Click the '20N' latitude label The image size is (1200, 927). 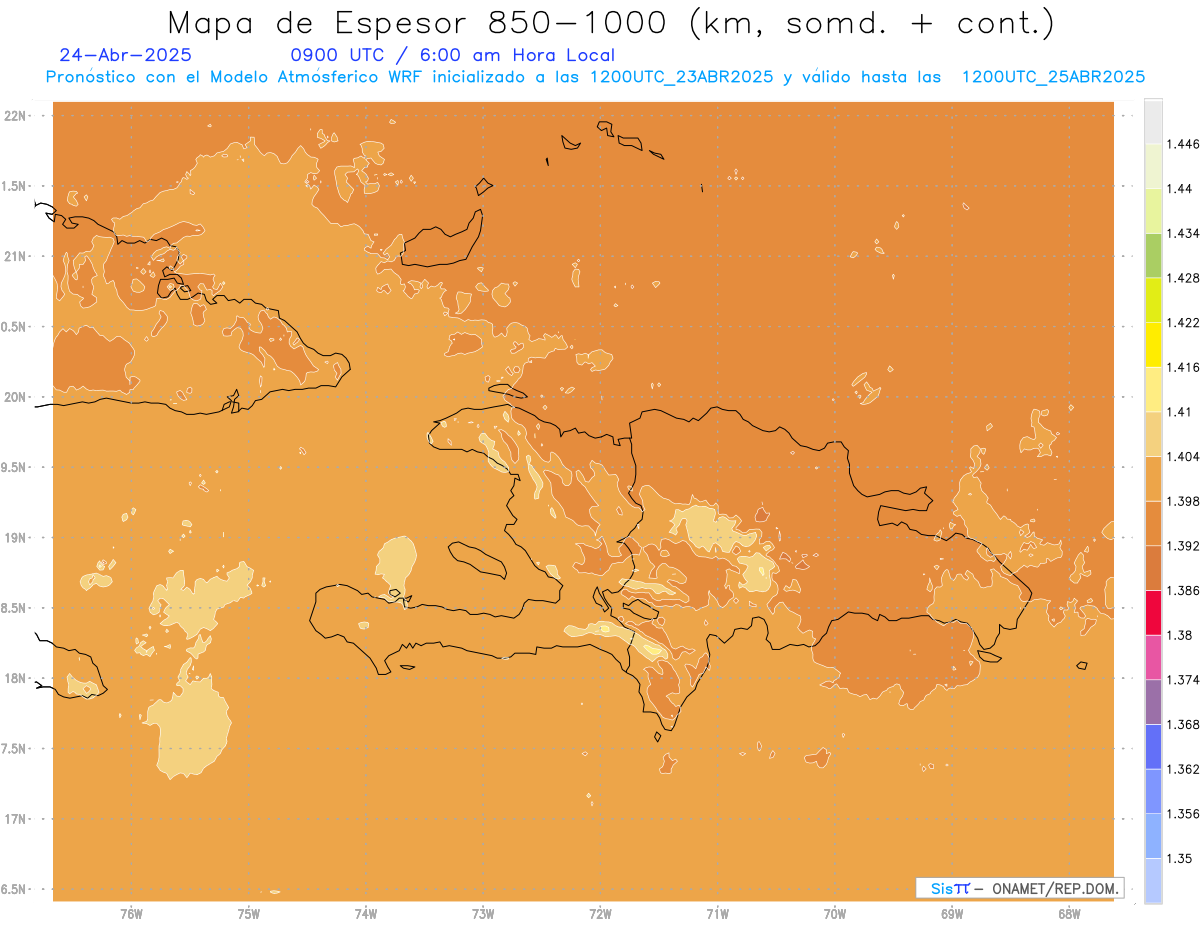pos(17,397)
